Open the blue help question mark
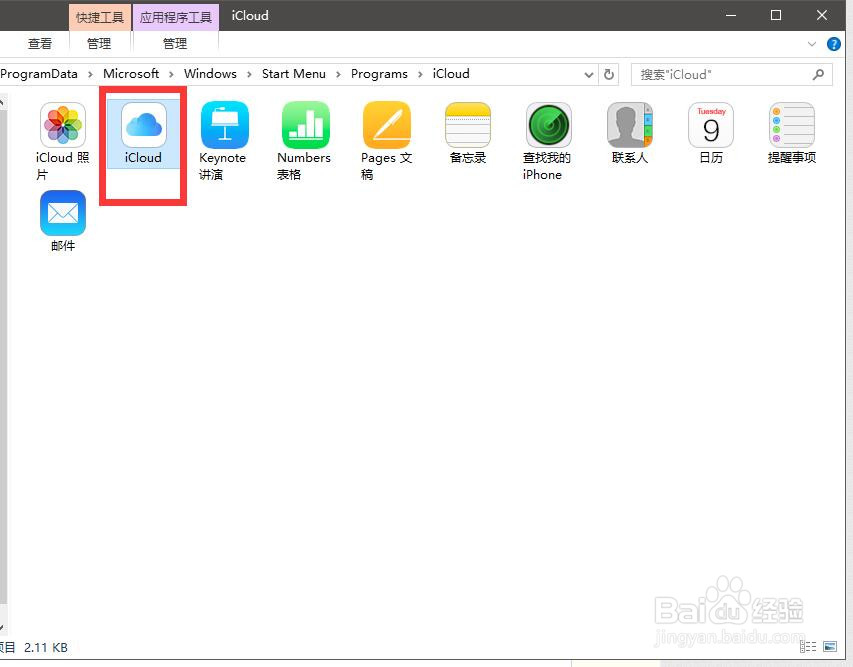Screen dimensions: 853x667 tap(833, 44)
